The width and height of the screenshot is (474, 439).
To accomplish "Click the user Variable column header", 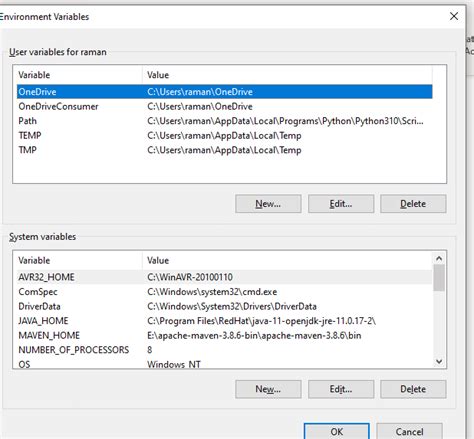I will coord(80,75).
